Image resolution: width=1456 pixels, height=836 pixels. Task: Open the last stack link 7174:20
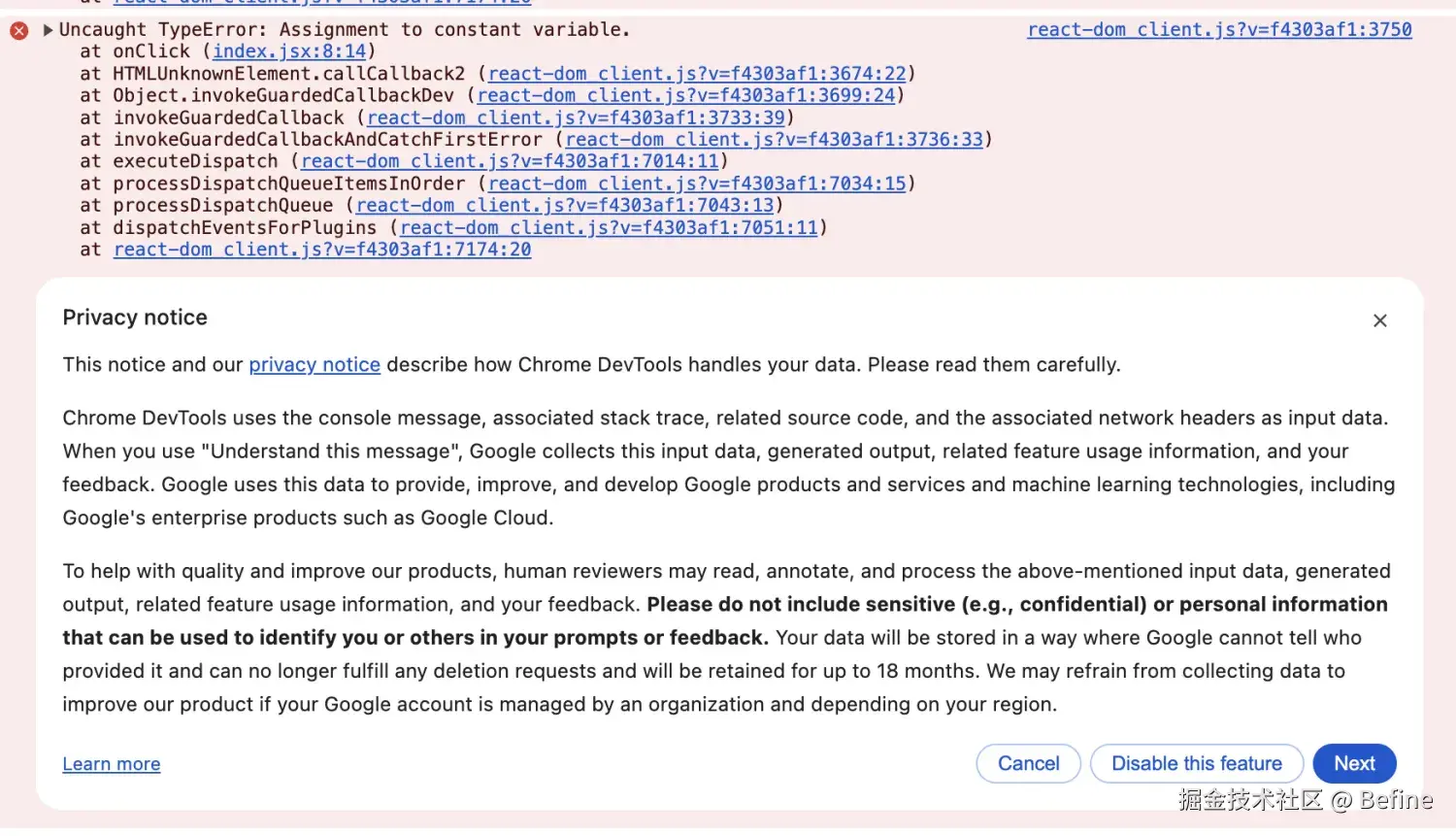tap(322, 250)
